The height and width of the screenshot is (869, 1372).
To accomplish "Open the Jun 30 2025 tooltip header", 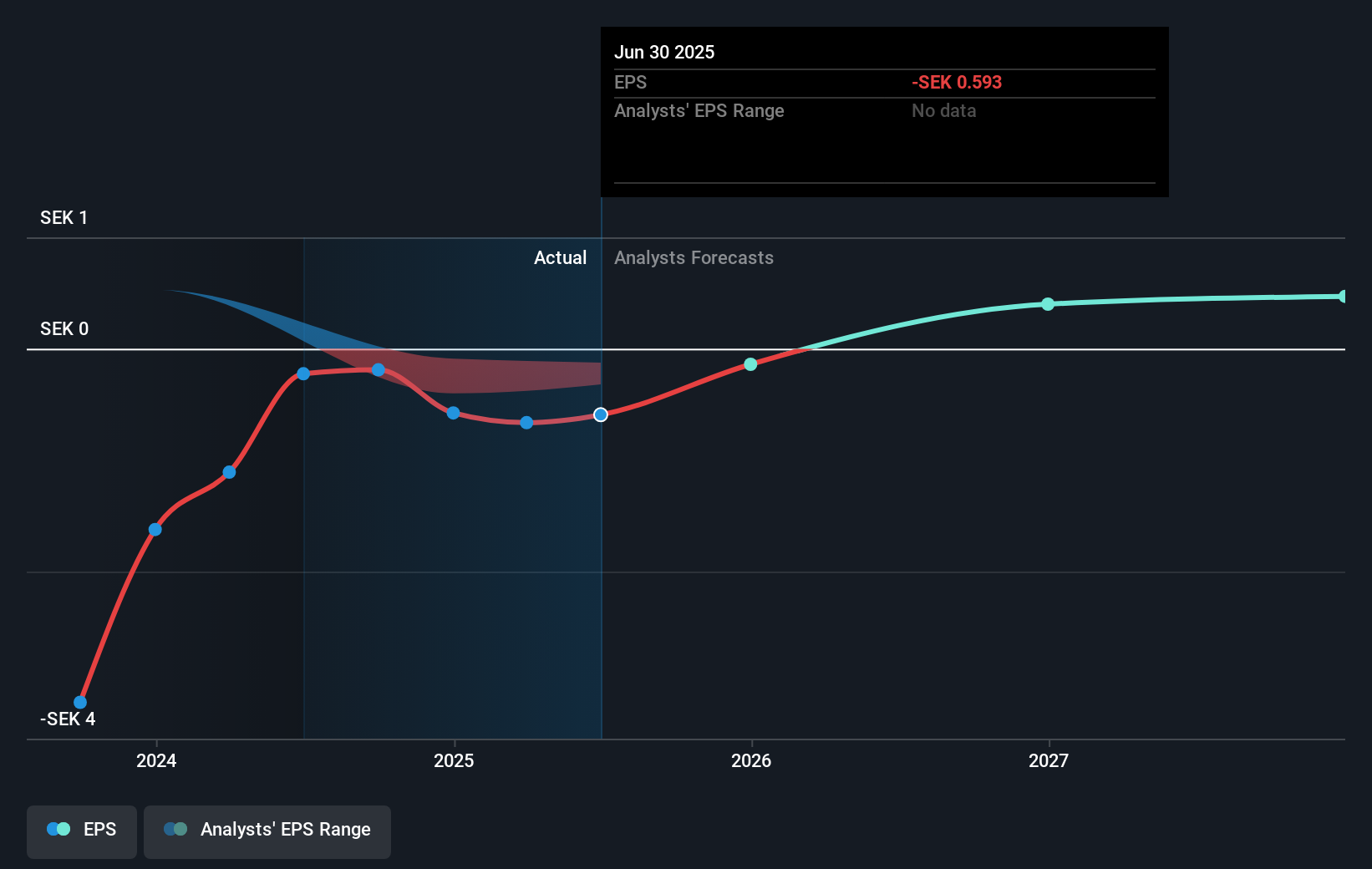I will point(664,52).
